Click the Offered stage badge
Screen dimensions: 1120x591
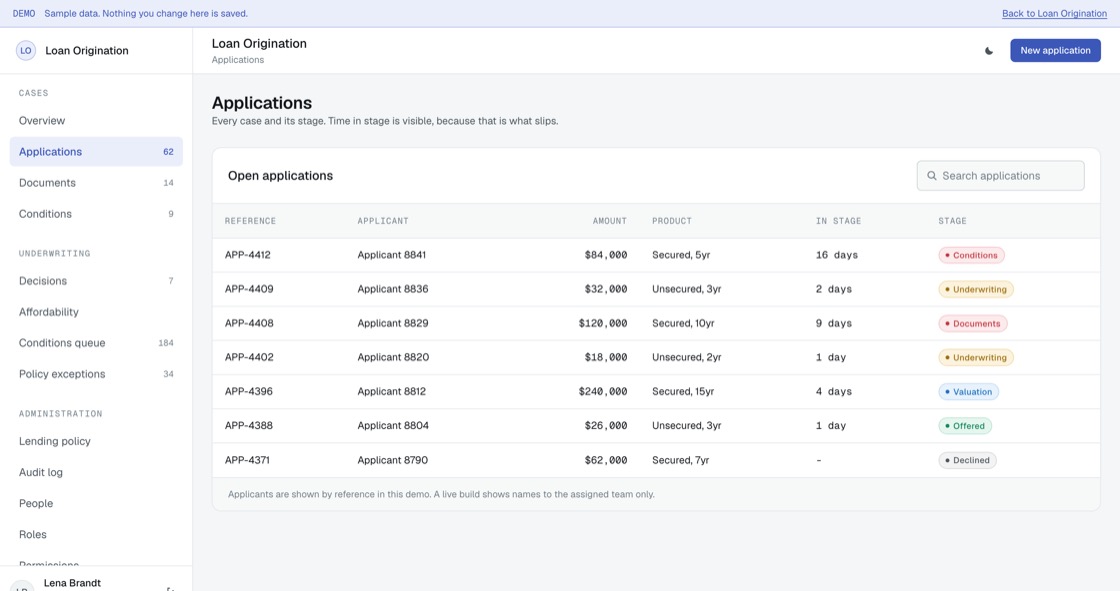pyautogui.click(x=965, y=426)
